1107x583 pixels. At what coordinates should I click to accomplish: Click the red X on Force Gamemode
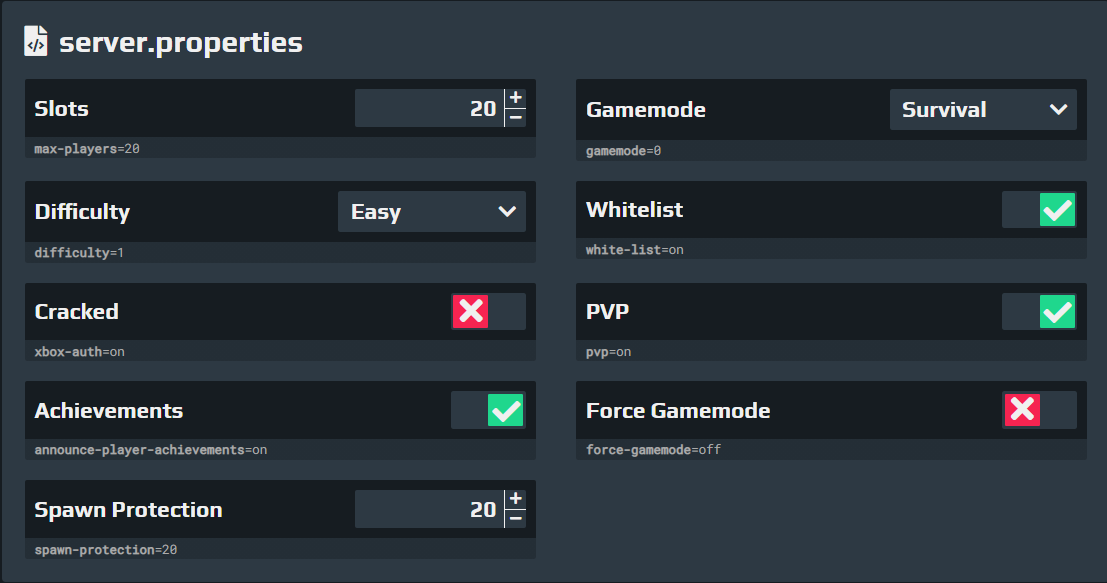click(x=1022, y=410)
